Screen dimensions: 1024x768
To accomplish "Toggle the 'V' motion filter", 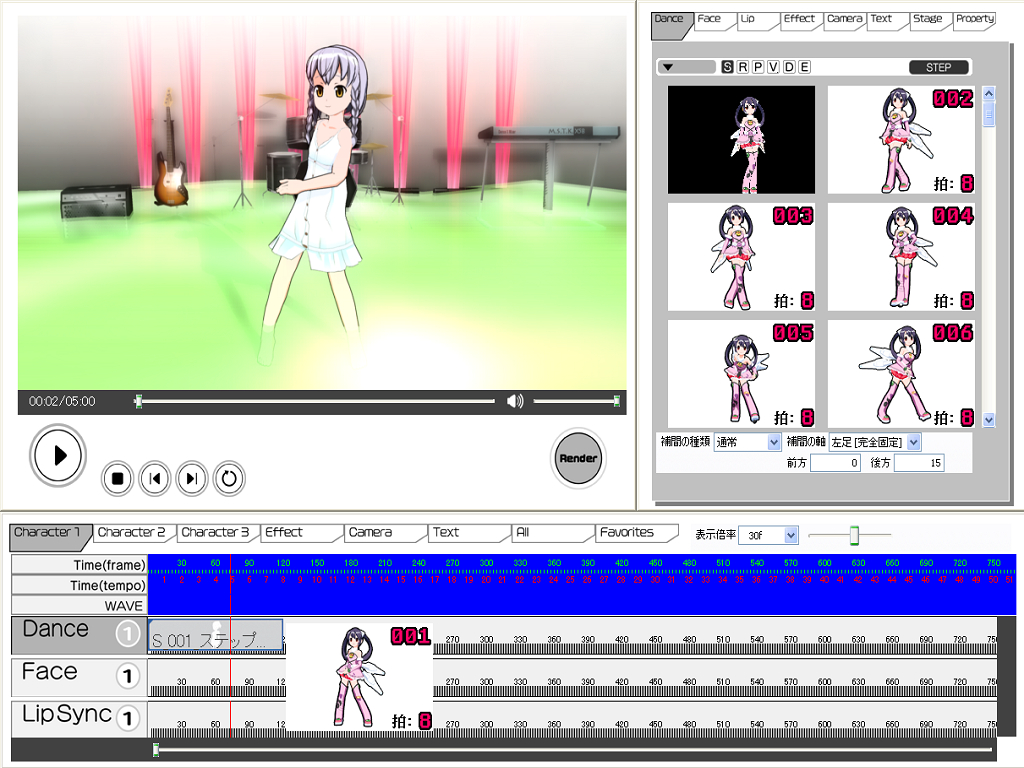I will (773, 67).
